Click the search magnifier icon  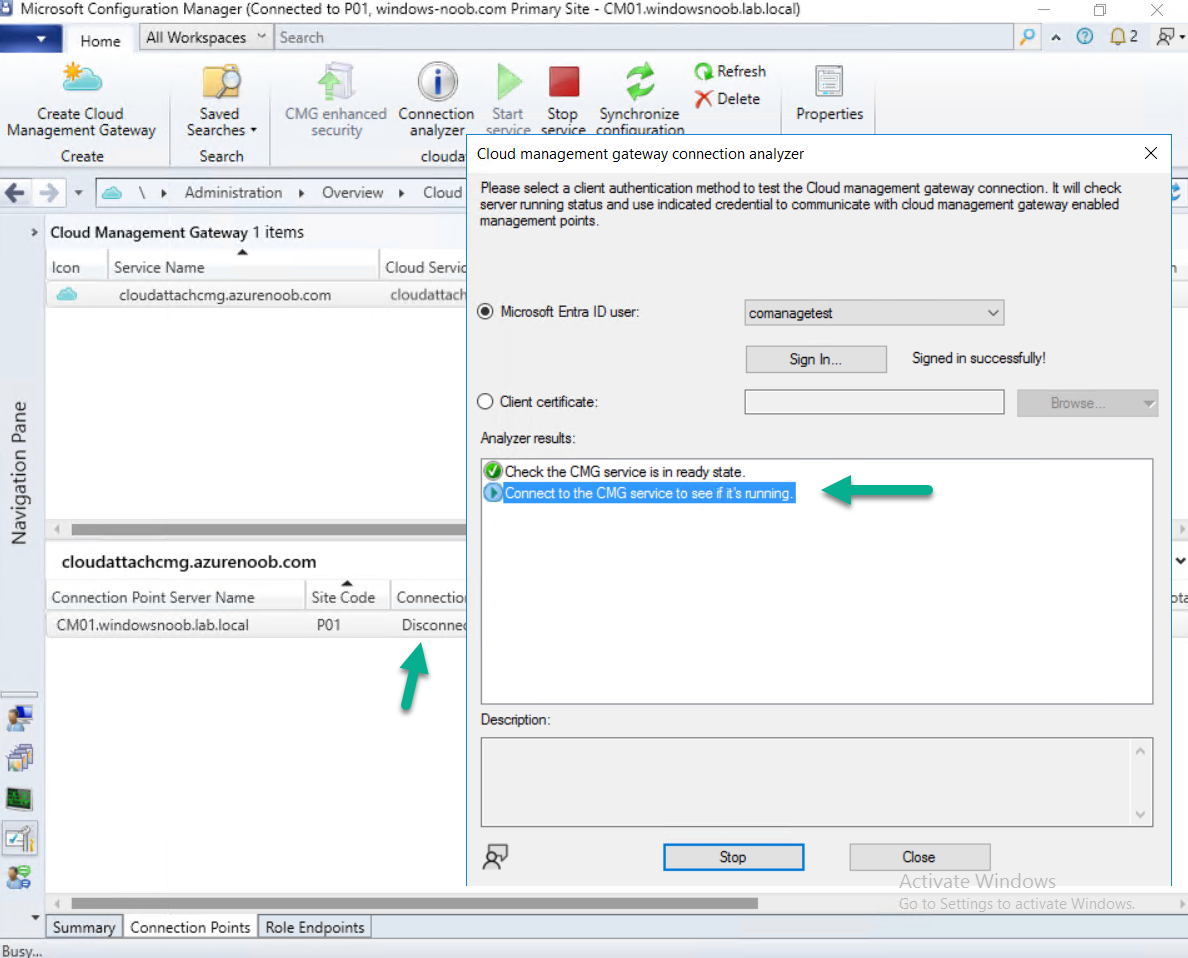click(x=1027, y=37)
